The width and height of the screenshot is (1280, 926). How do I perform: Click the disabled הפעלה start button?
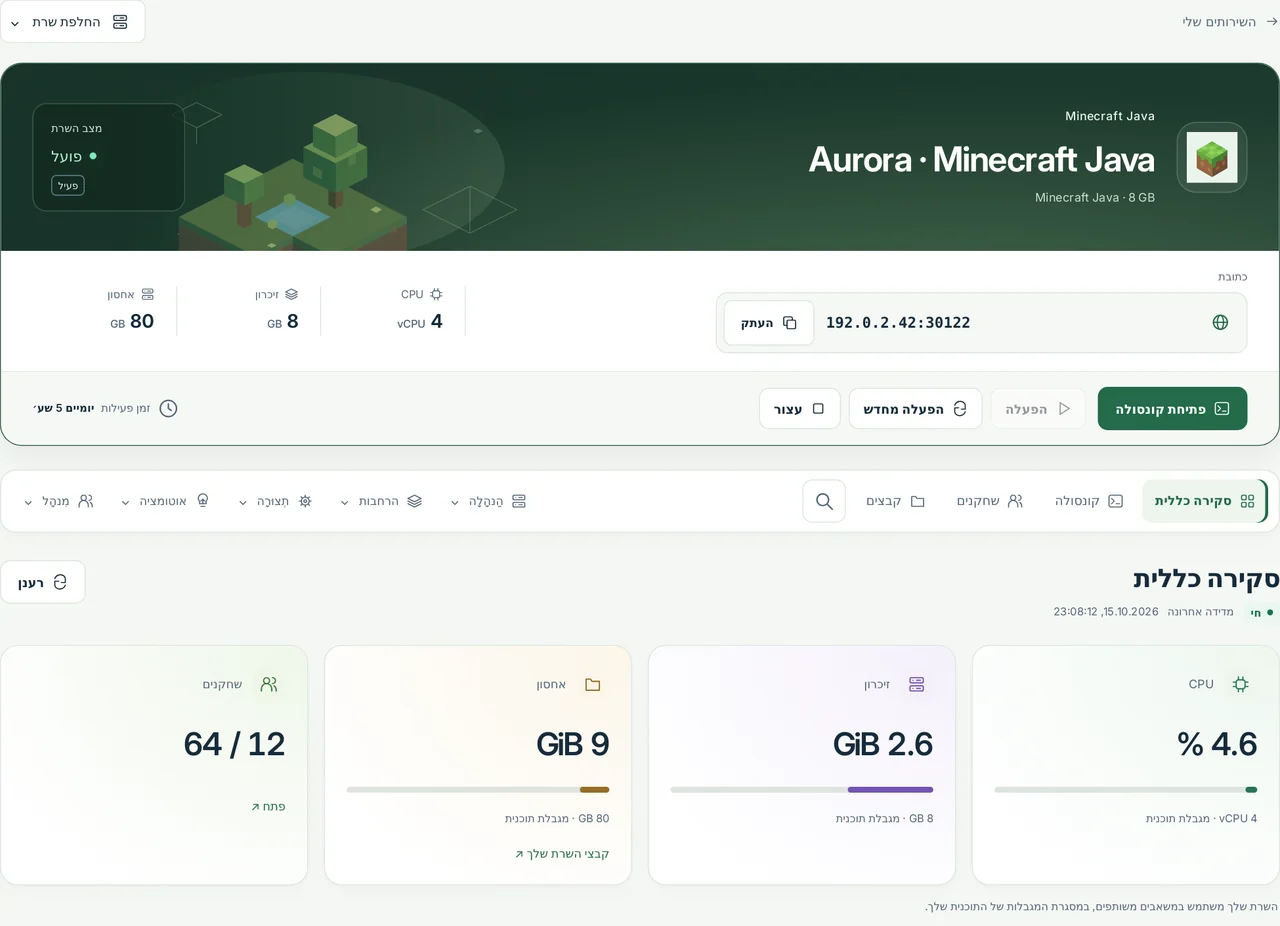(x=1038, y=409)
